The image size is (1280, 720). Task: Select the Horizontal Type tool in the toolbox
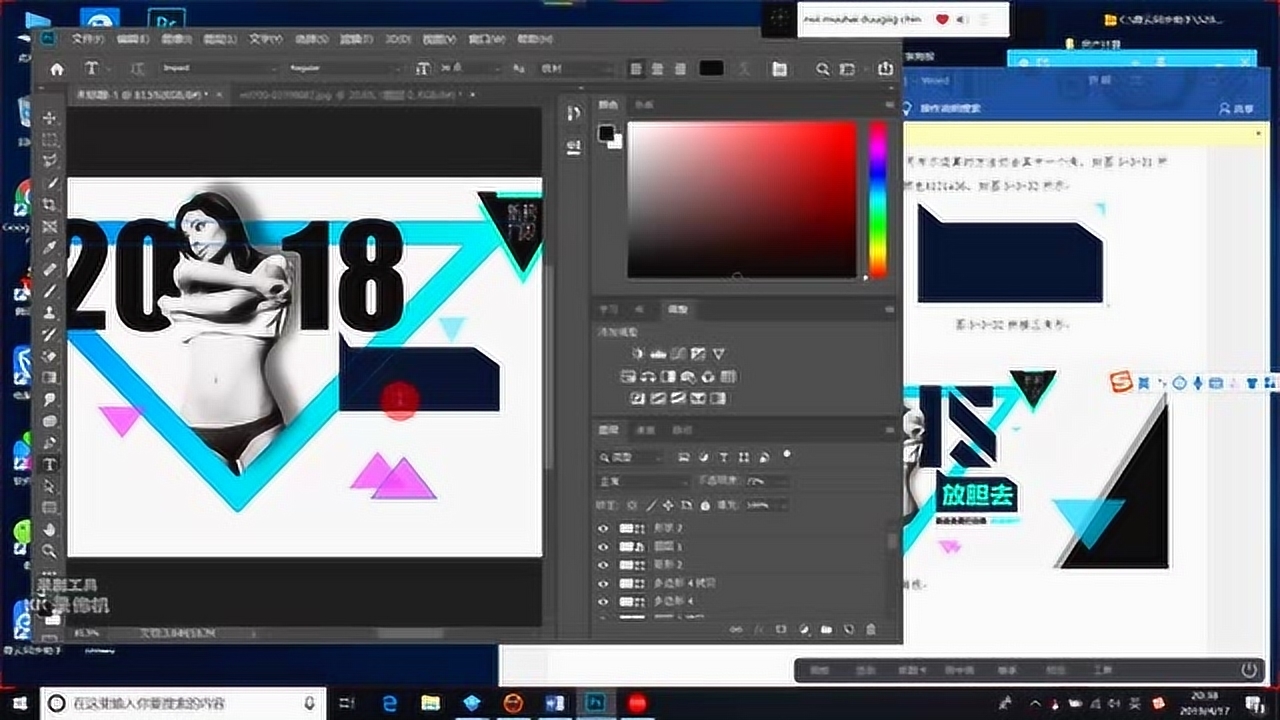coord(49,464)
